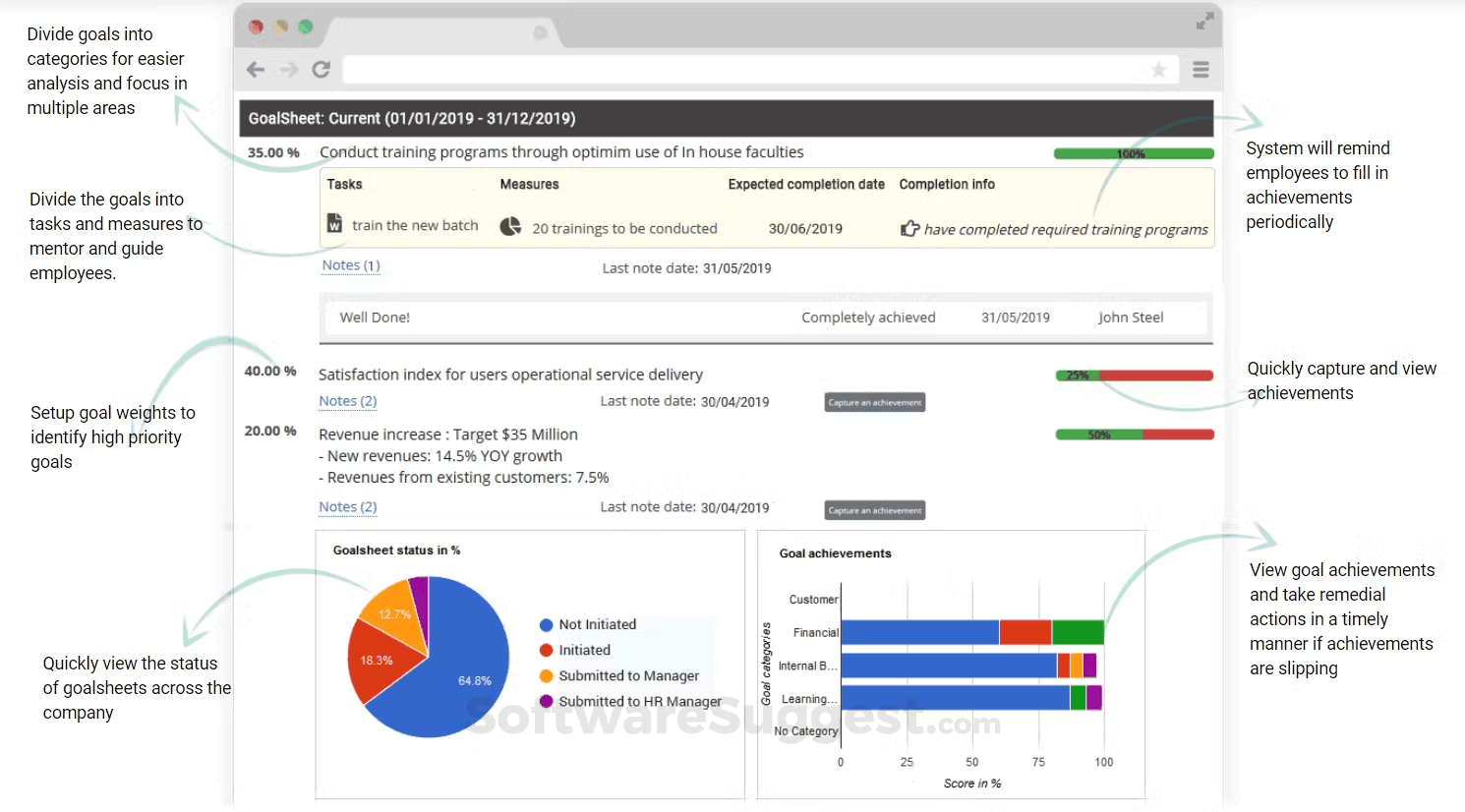This screenshot has width=1465, height=812.
Task: Click the 100% green progress bar
Action: click(x=1134, y=153)
